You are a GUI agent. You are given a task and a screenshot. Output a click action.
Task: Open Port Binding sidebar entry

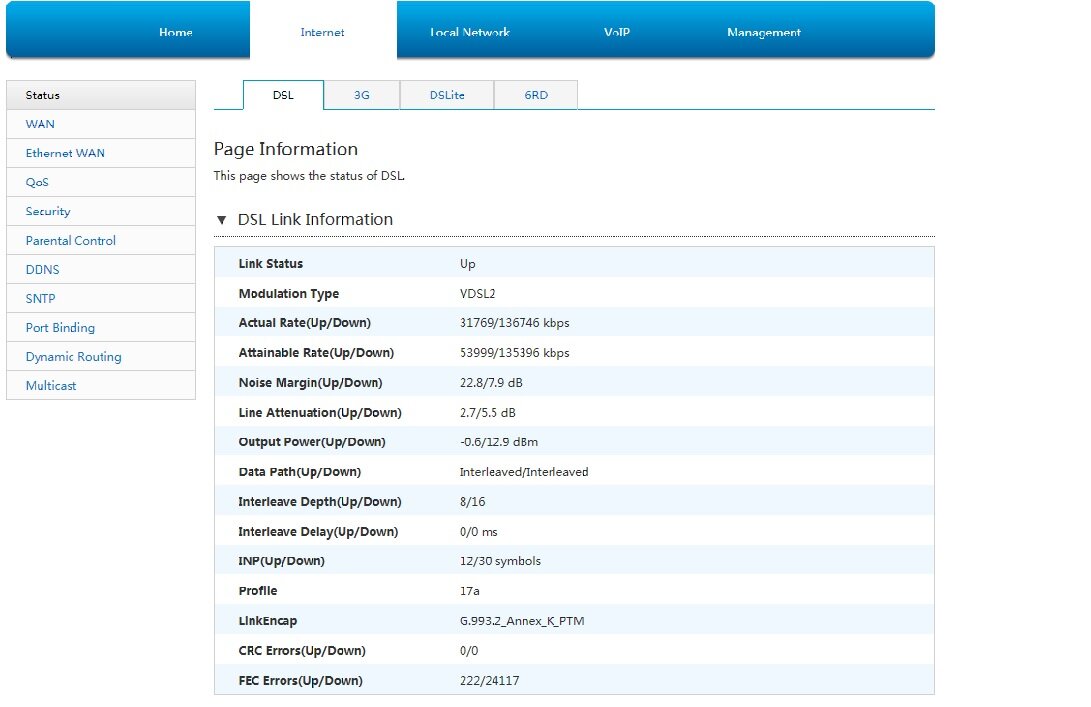pos(101,328)
